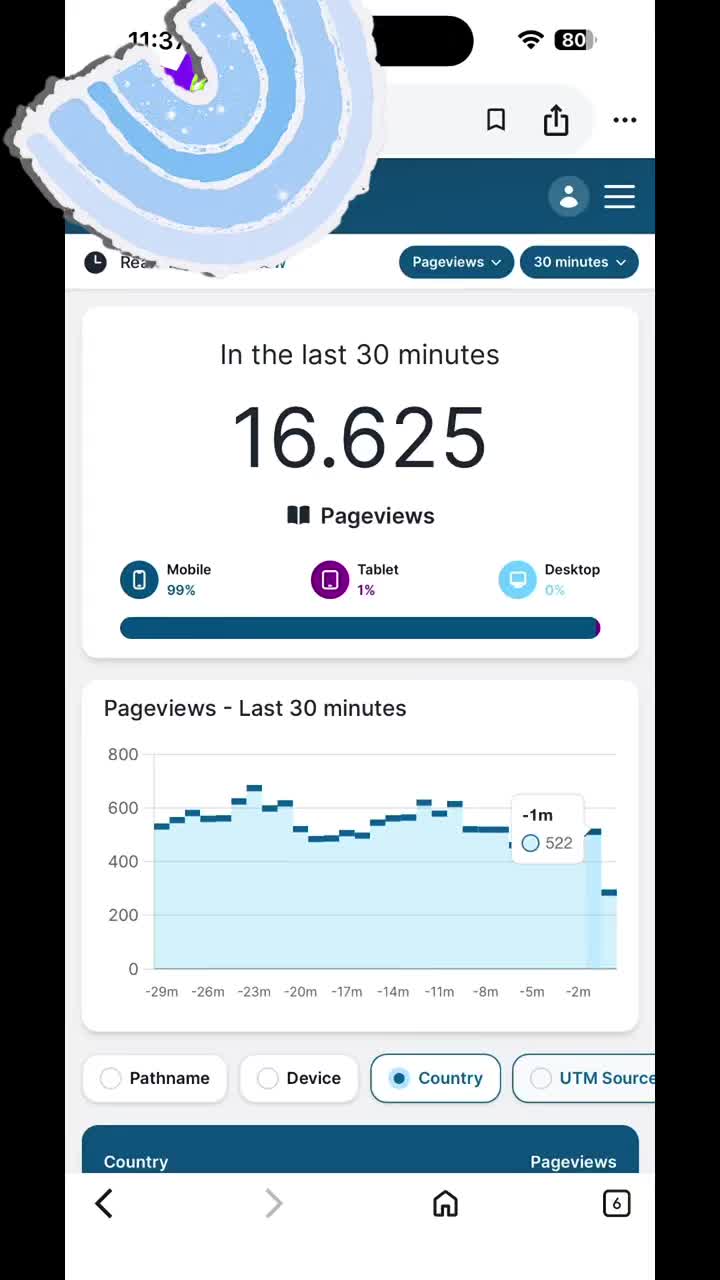Tap the Wi-Fi status icon
Screen dimensions: 720x1280
[x=531, y=40]
